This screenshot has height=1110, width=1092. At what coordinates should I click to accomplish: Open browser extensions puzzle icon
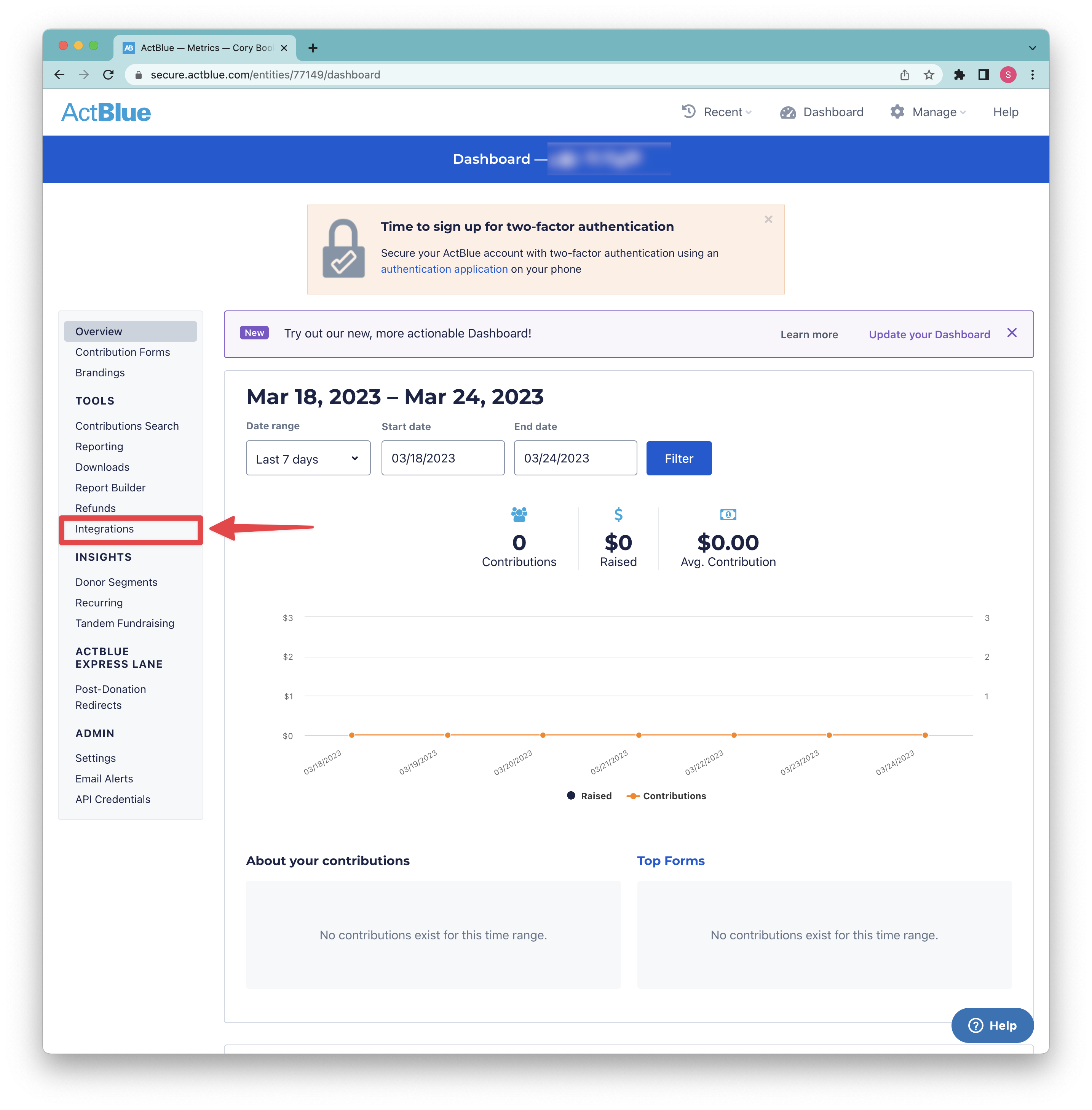[959, 75]
